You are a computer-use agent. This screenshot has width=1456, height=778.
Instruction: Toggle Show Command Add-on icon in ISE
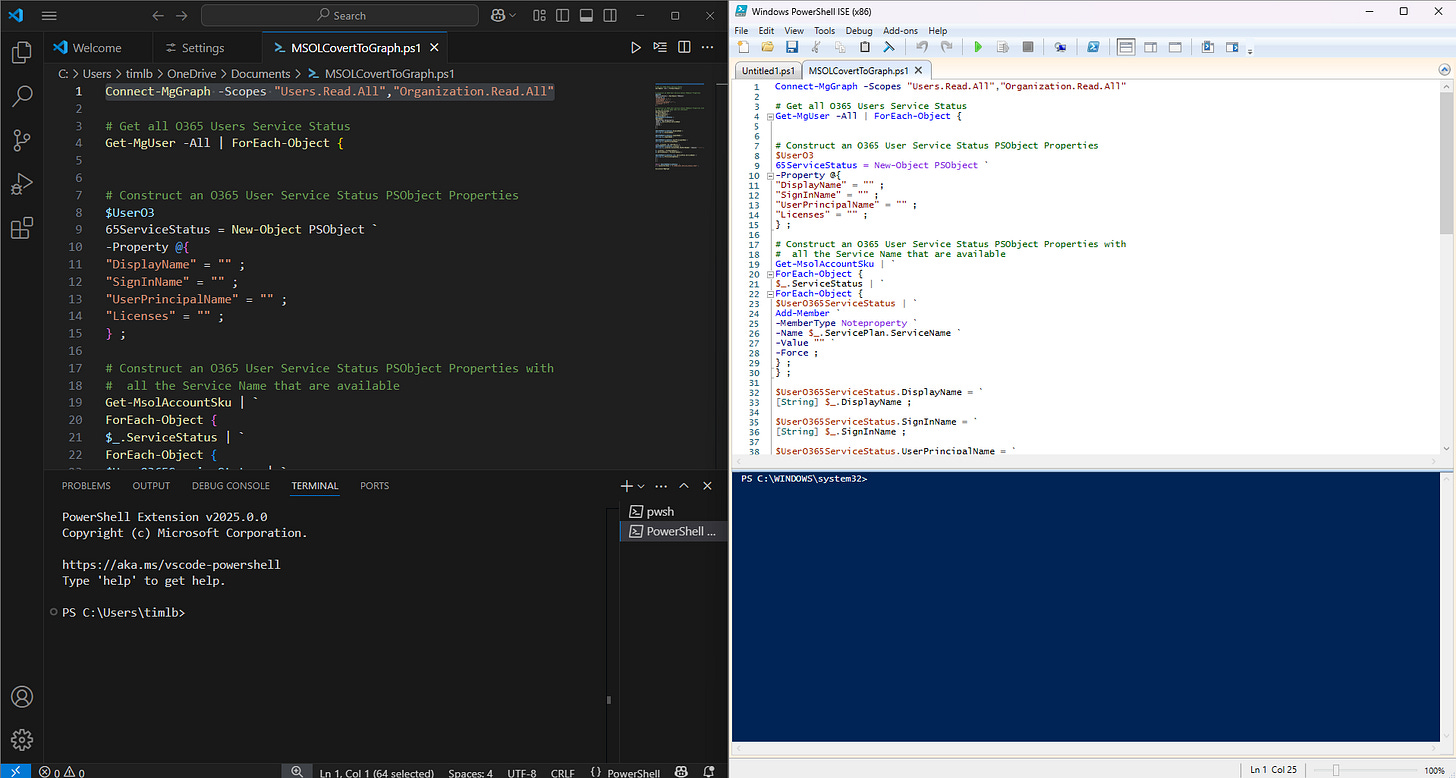pos(1232,47)
